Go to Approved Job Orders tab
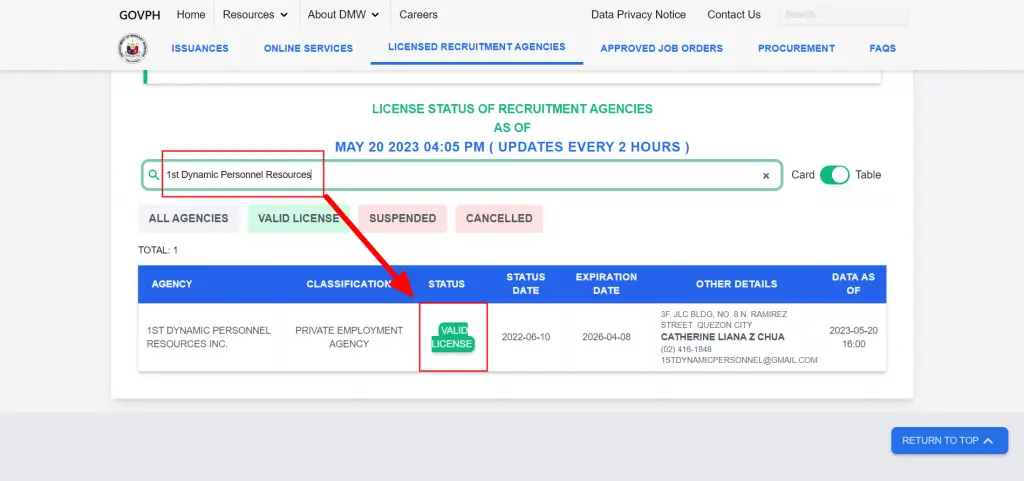 pos(662,48)
